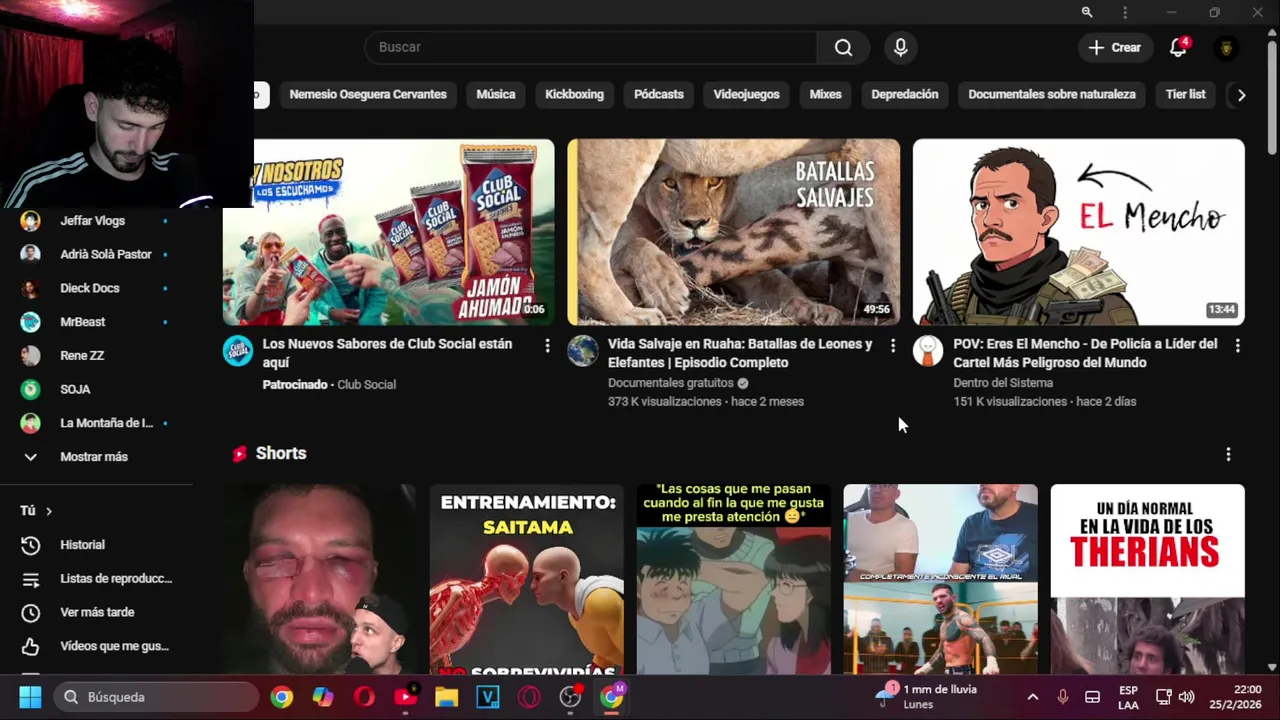Screen dimensions: 1280x720
Task: Click Dentro del Sistema channel avatar
Action: coord(928,351)
